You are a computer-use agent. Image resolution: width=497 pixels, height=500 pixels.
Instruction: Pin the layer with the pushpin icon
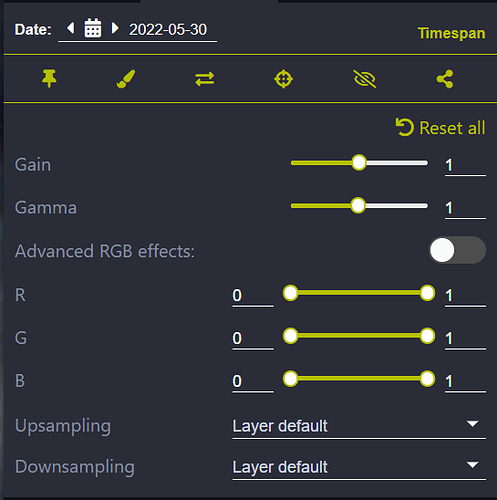click(x=49, y=79)
